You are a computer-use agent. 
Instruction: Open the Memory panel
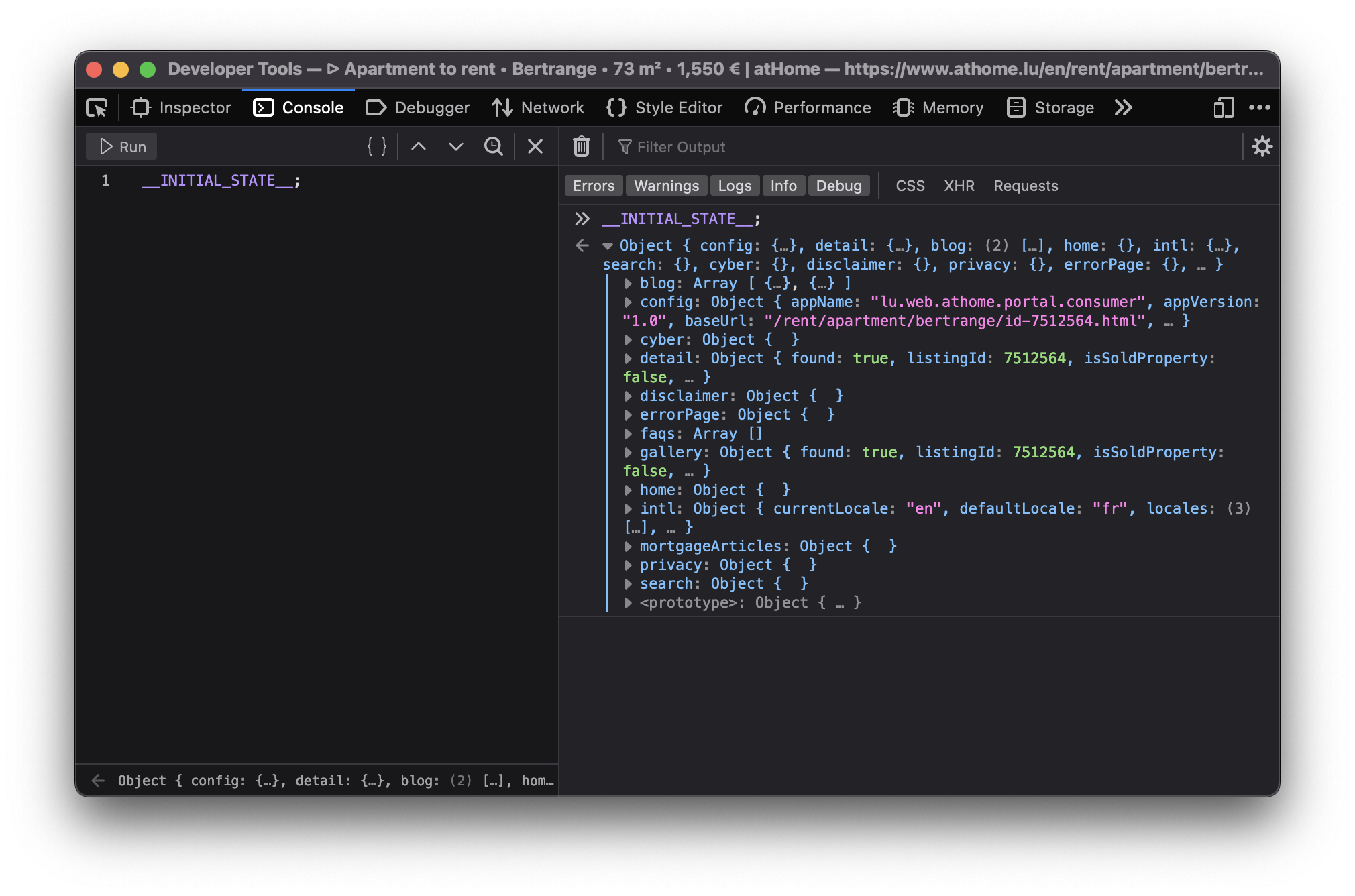(938, 107)
